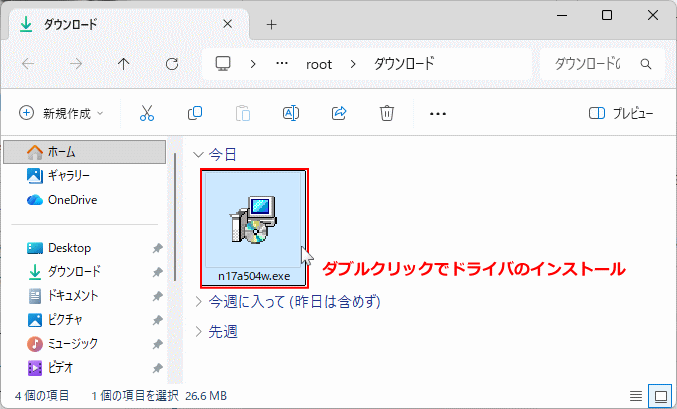This screenshot has height=409, width=677.
Task: Minimize the Explorer window
Action: point(562,16)
